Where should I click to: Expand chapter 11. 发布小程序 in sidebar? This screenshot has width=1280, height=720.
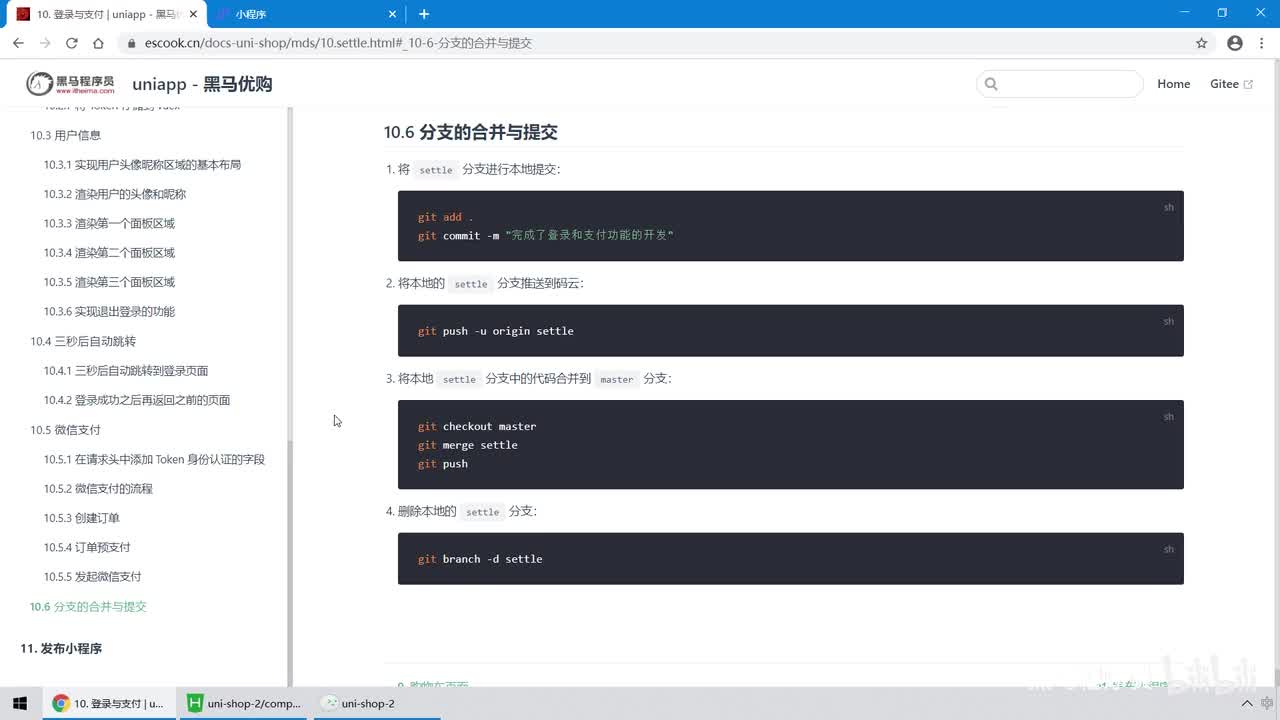61,648
